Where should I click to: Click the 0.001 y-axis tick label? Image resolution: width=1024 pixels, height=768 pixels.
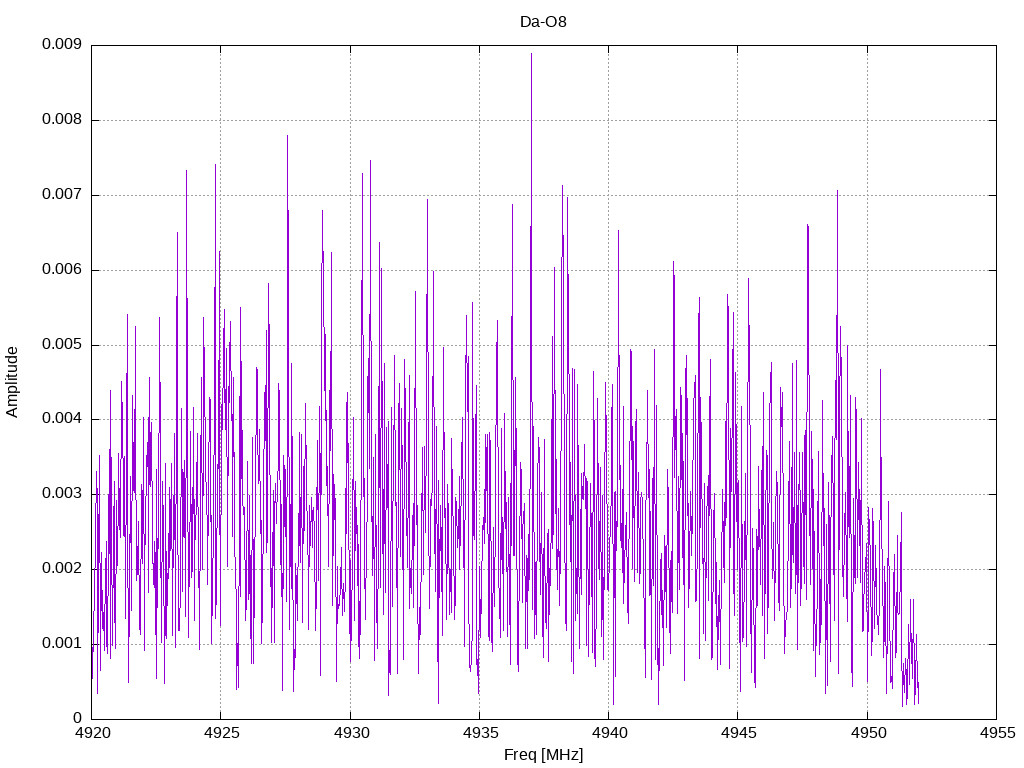[x=62, y=643]
